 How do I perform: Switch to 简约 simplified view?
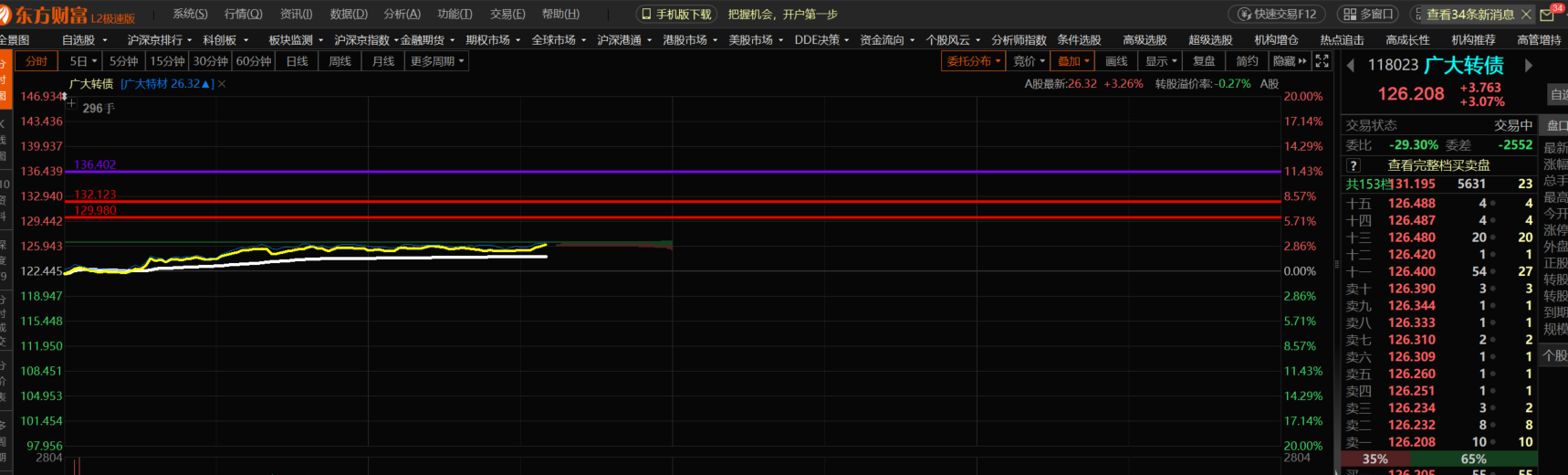[1247, 61]
